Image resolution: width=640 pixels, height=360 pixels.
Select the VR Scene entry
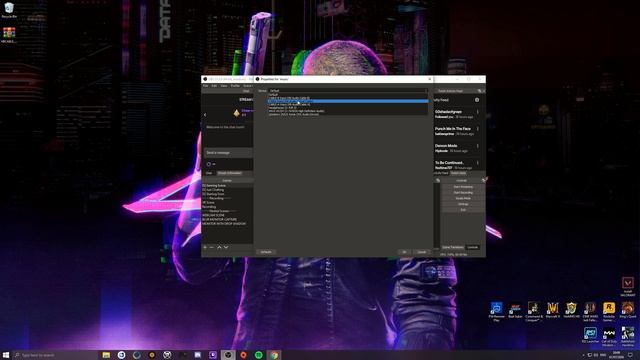coord(227,202)
